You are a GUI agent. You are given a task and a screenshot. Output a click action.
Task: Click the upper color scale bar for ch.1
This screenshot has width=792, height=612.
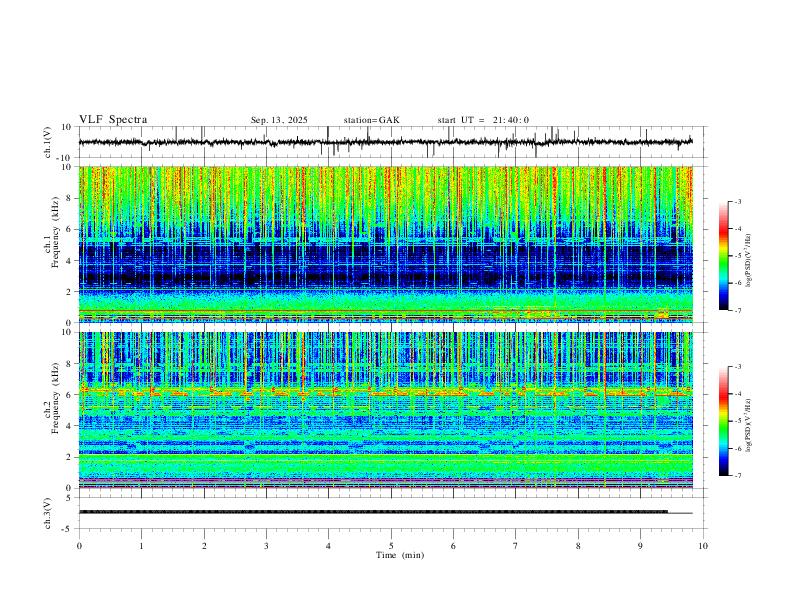[723, 256]
